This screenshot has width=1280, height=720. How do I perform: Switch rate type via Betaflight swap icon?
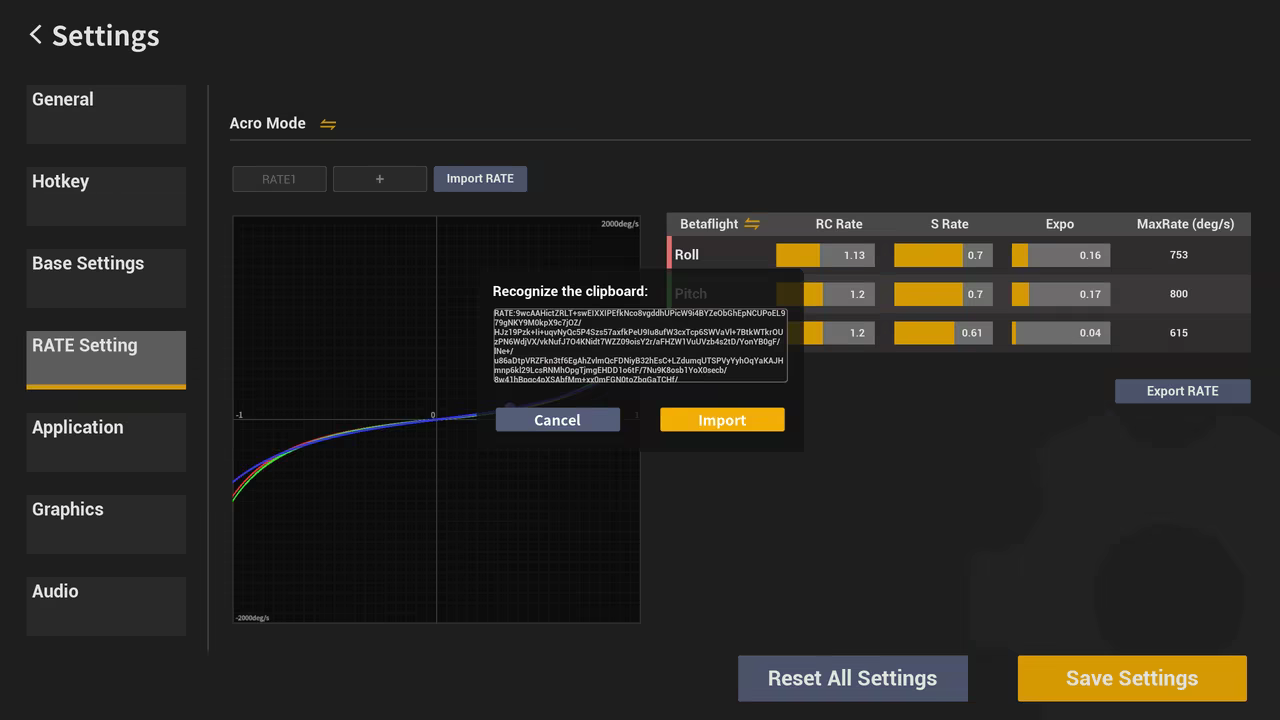[x=752, y=224]
